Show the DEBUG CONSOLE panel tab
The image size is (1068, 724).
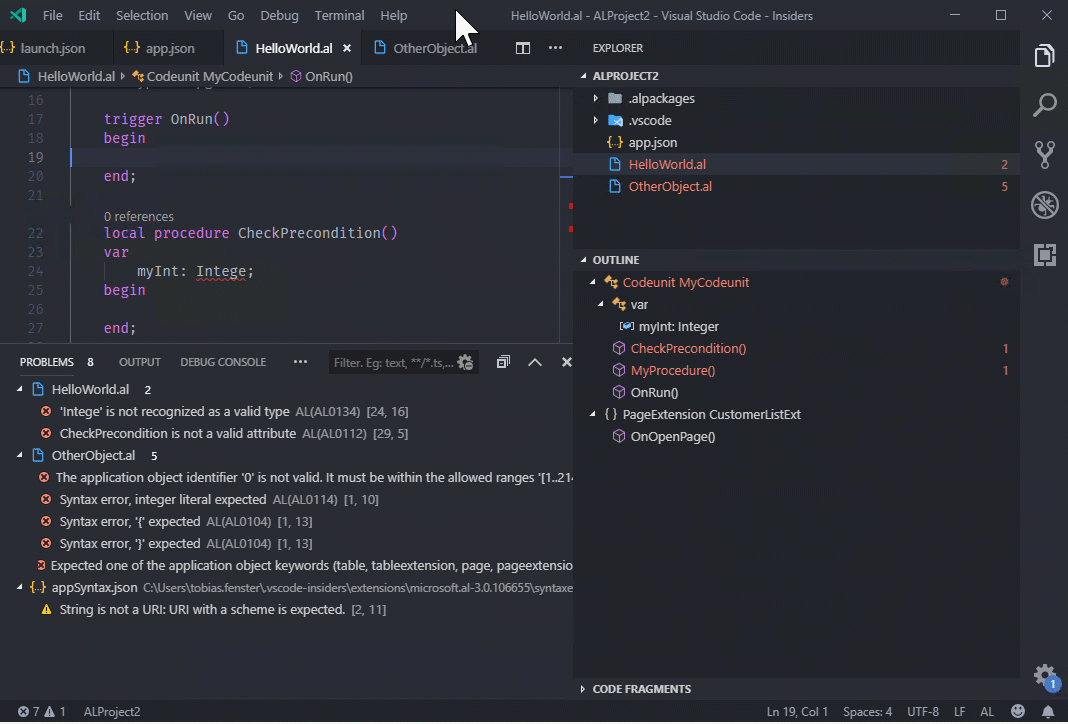(223, 362)
